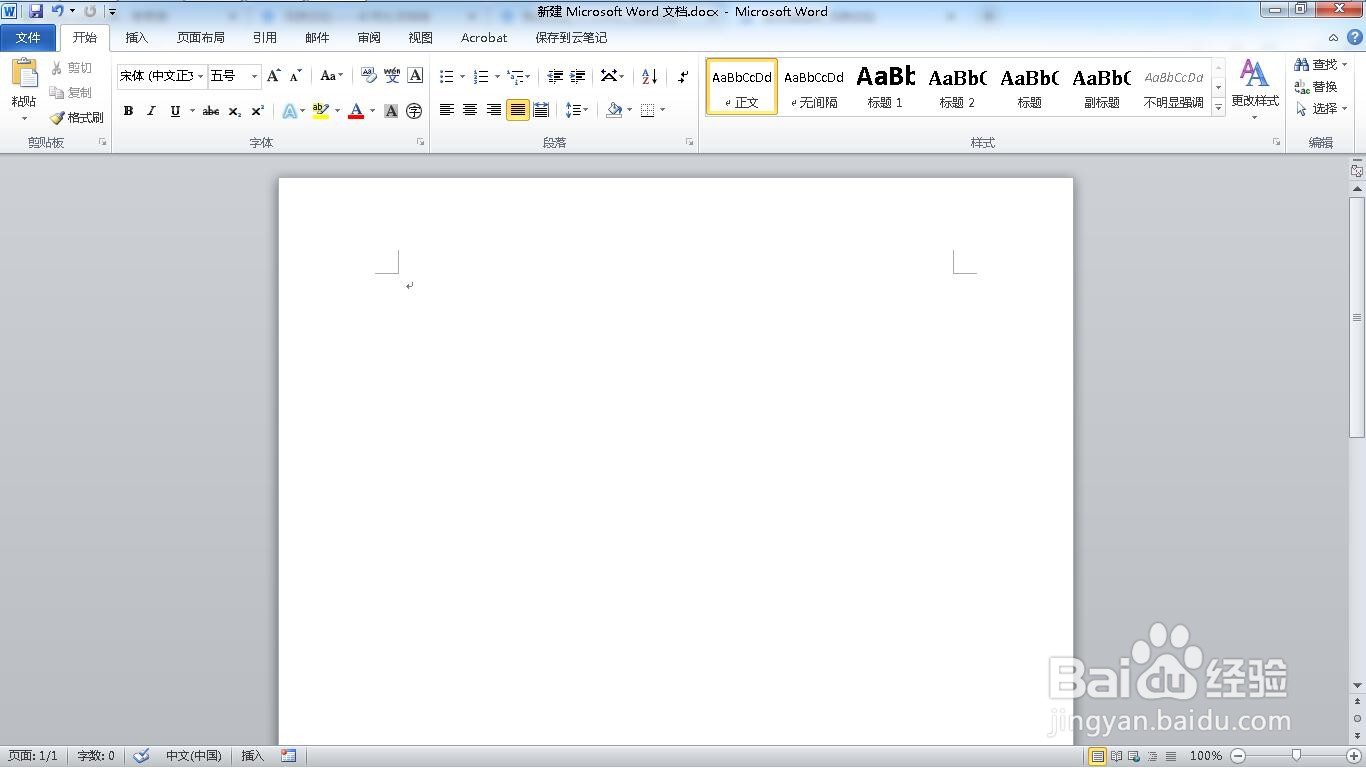Viewport: 1366px width, 768px height.
Task: Click the 副标题 subtitle style thumbnail
Action: click(x=1101, y=87)
